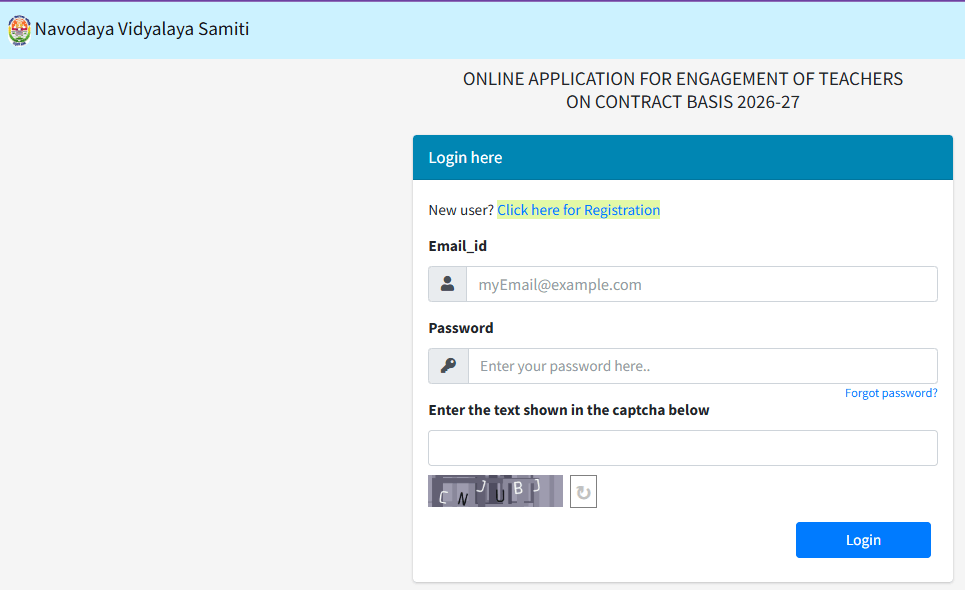Click the captcha image showing distorted letters
Image resolution: width=965 pixels, height=590 pixels.
495,491
